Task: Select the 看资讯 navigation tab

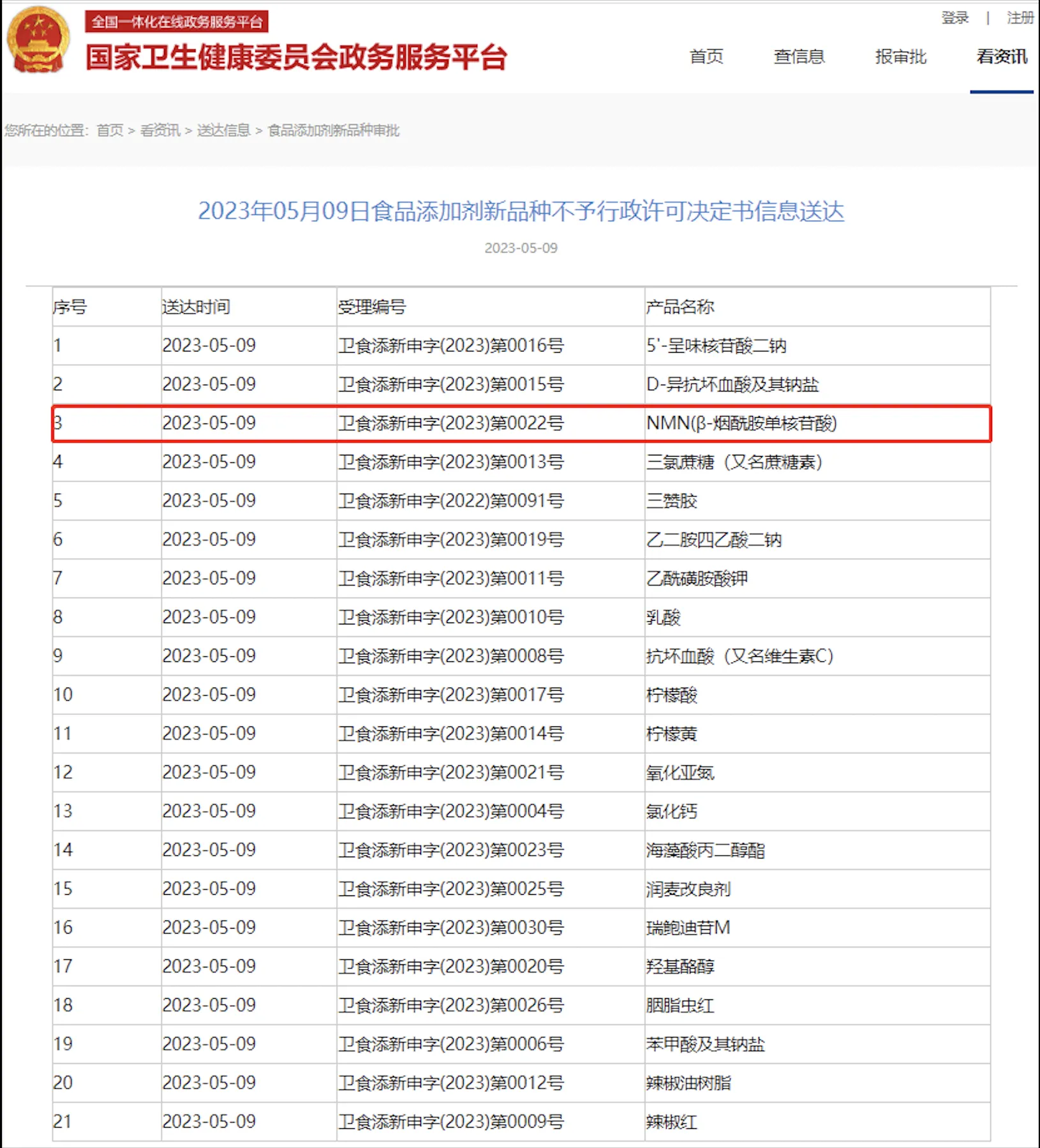Action: [x=1002, y=57]
